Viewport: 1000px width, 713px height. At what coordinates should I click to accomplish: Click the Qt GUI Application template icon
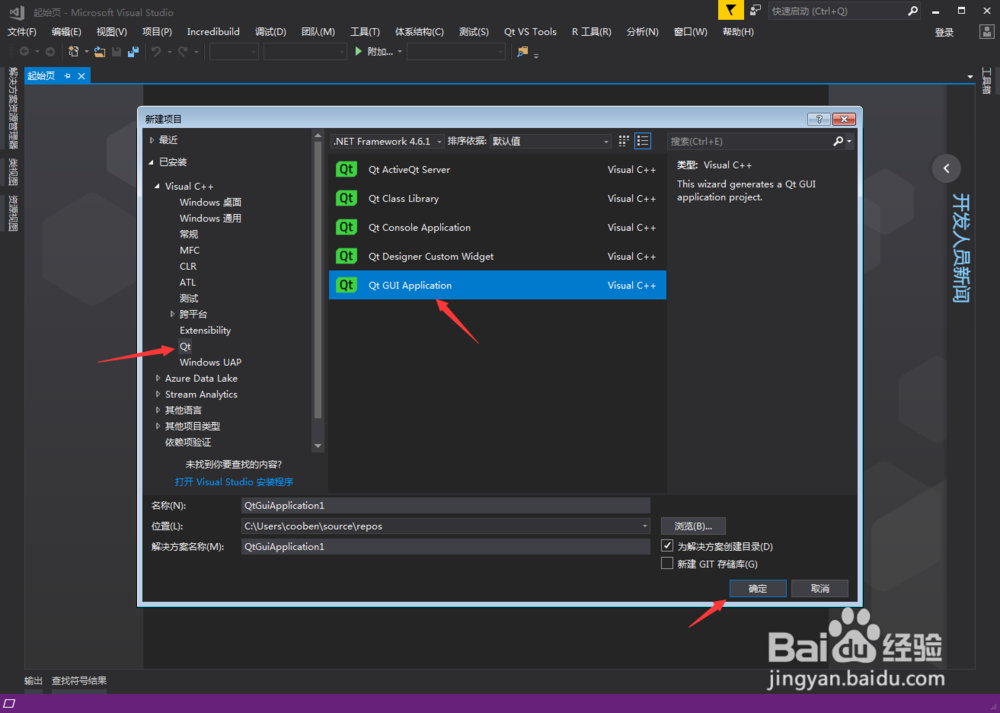[x=346, y=285]
